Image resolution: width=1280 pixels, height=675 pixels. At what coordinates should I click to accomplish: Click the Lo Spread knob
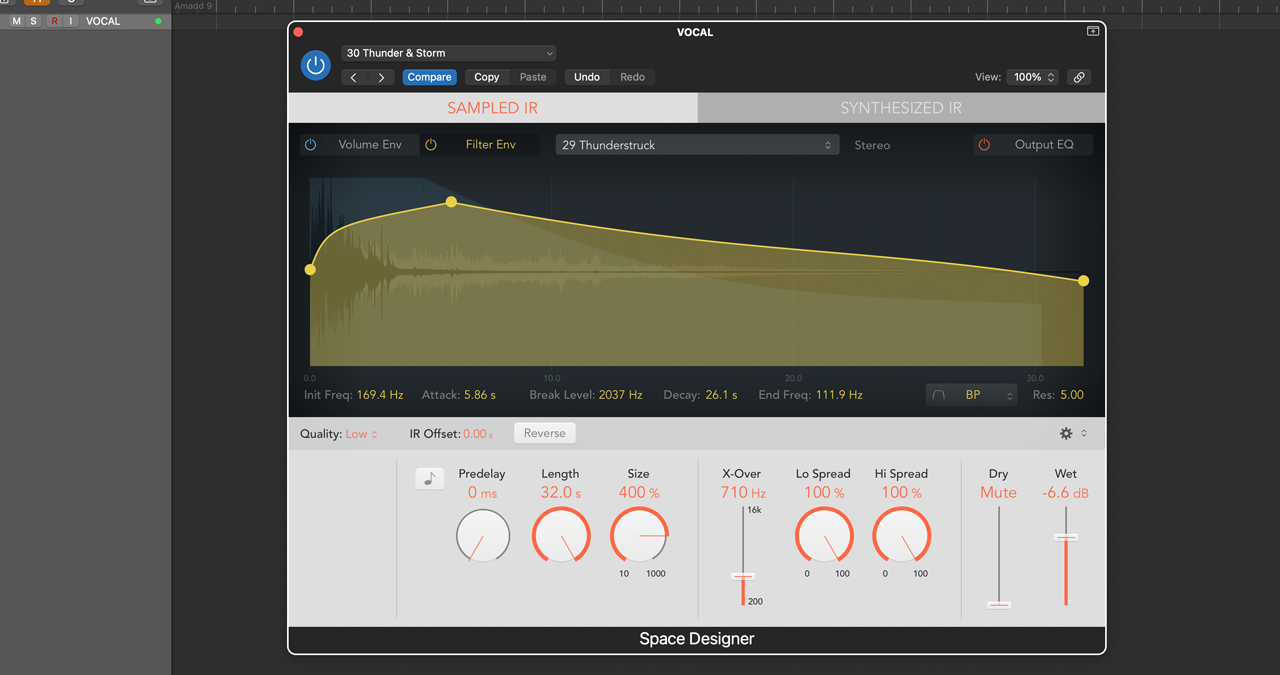pos(824,535)
